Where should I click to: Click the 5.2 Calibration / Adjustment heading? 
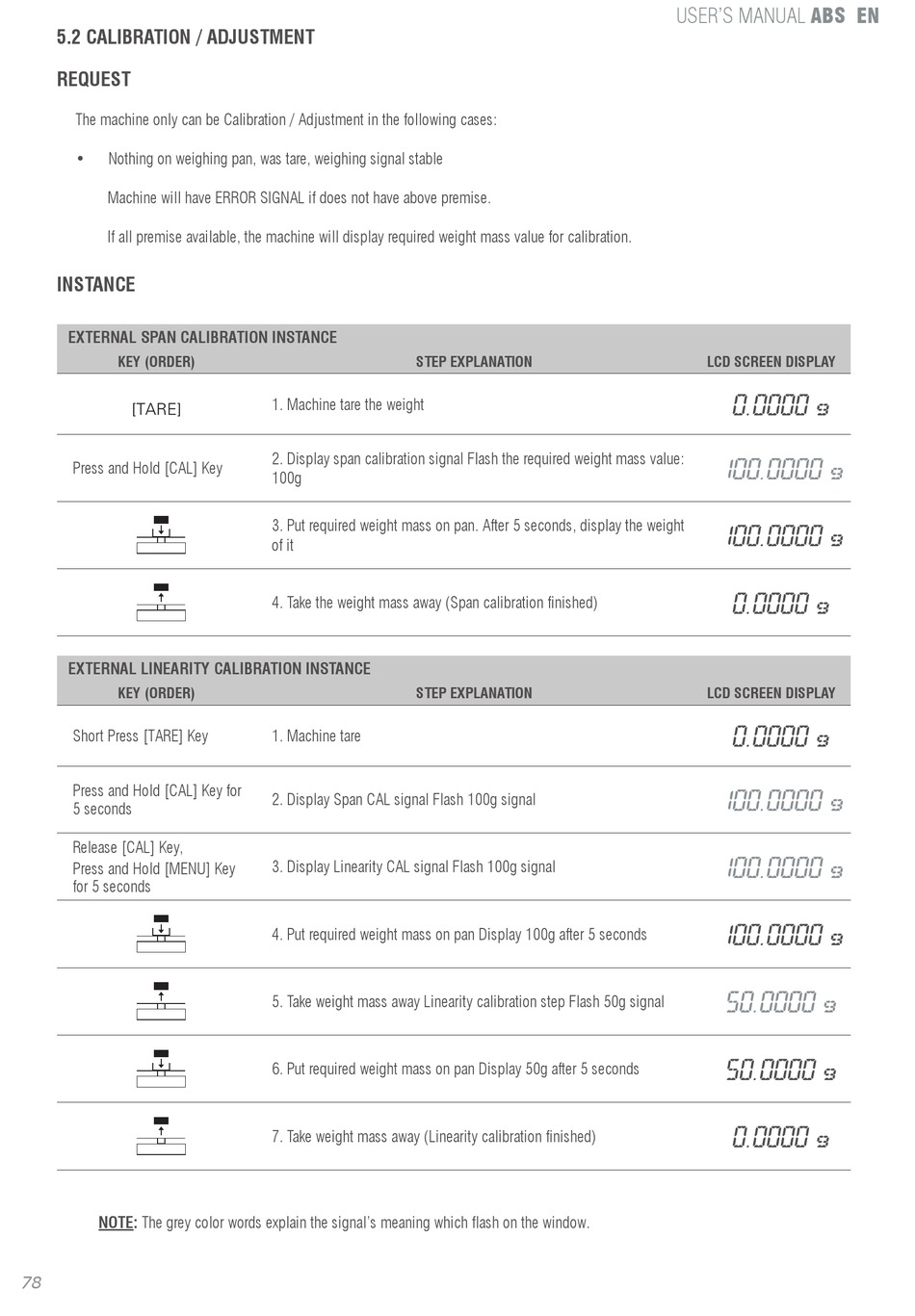pyautogui.click(x=186, y=38)
